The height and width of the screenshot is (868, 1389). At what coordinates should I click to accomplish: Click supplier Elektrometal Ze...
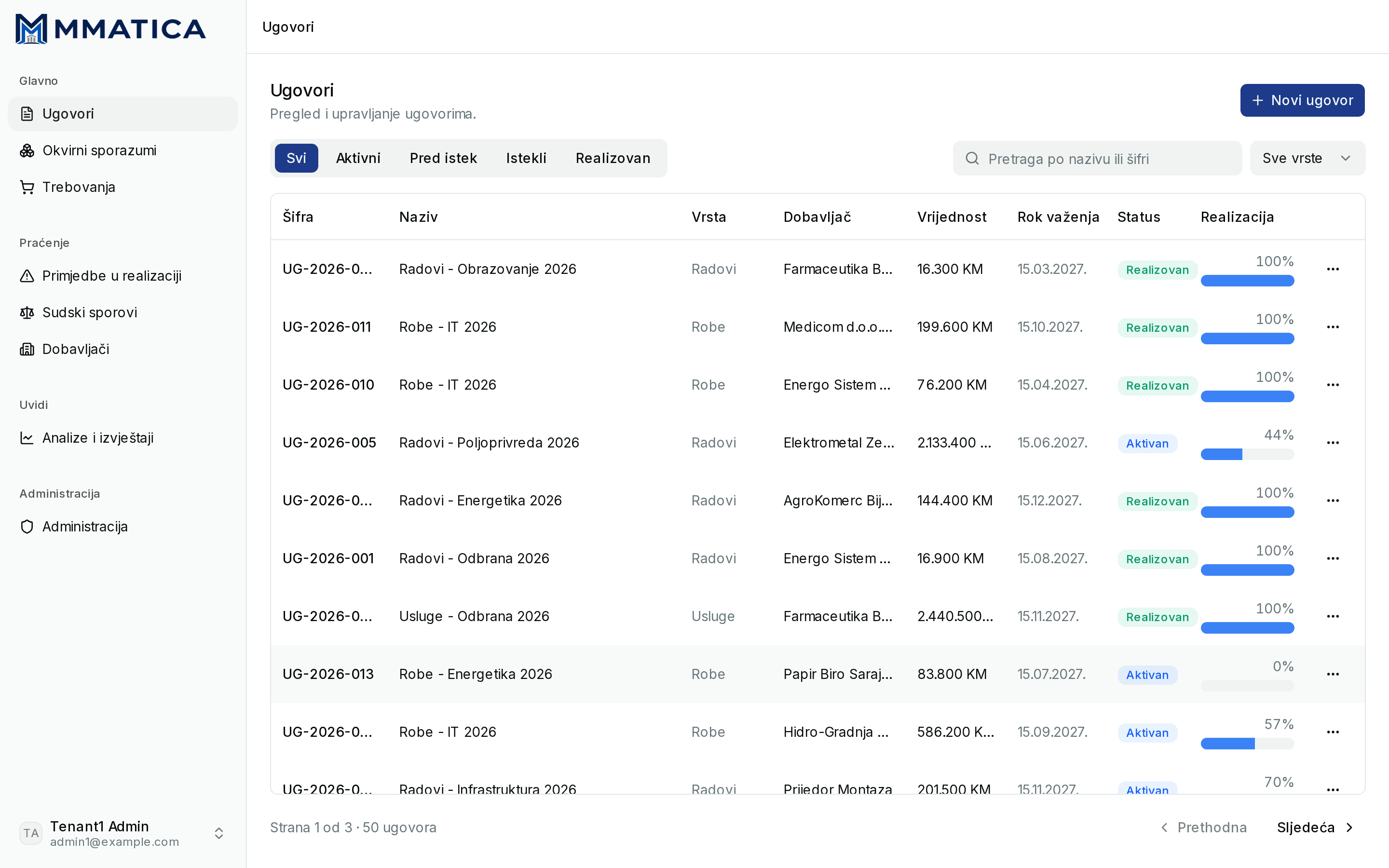pyautogui.click(x=839, y=443)
